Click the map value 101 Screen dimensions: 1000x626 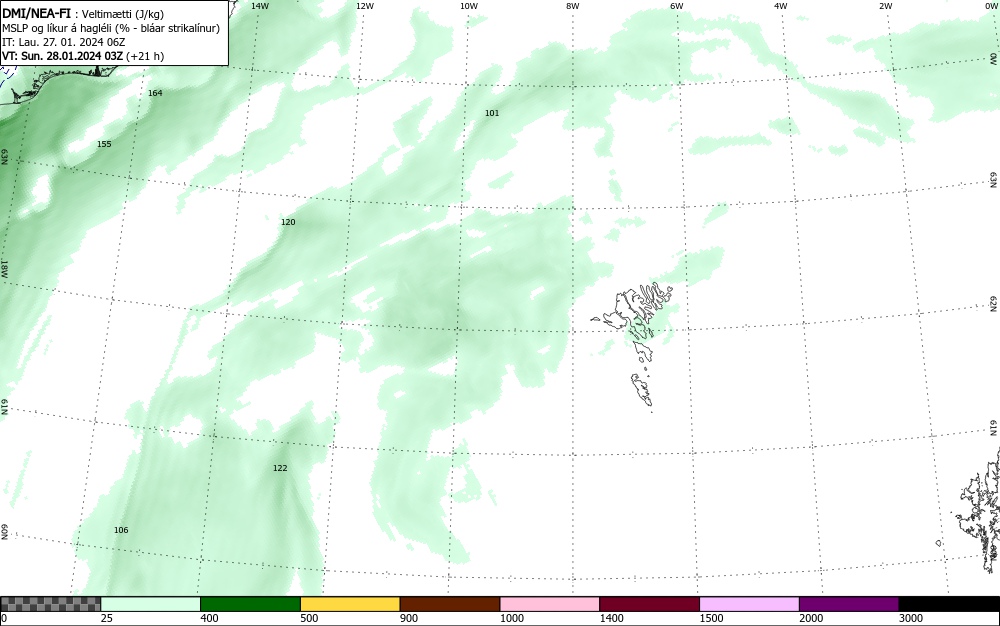pyautogui.click(x=492, y=113)
